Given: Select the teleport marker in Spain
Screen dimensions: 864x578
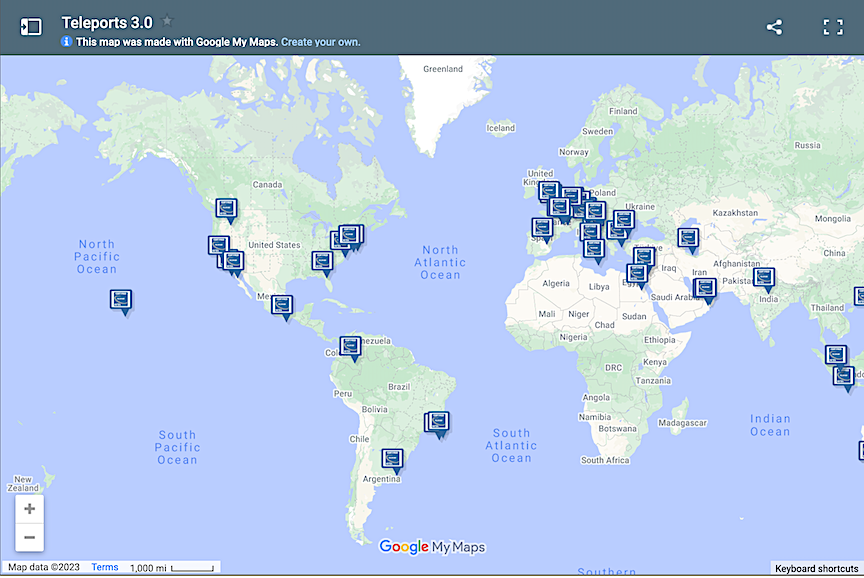Looking at the screenshot, I should tap(542, 228).
